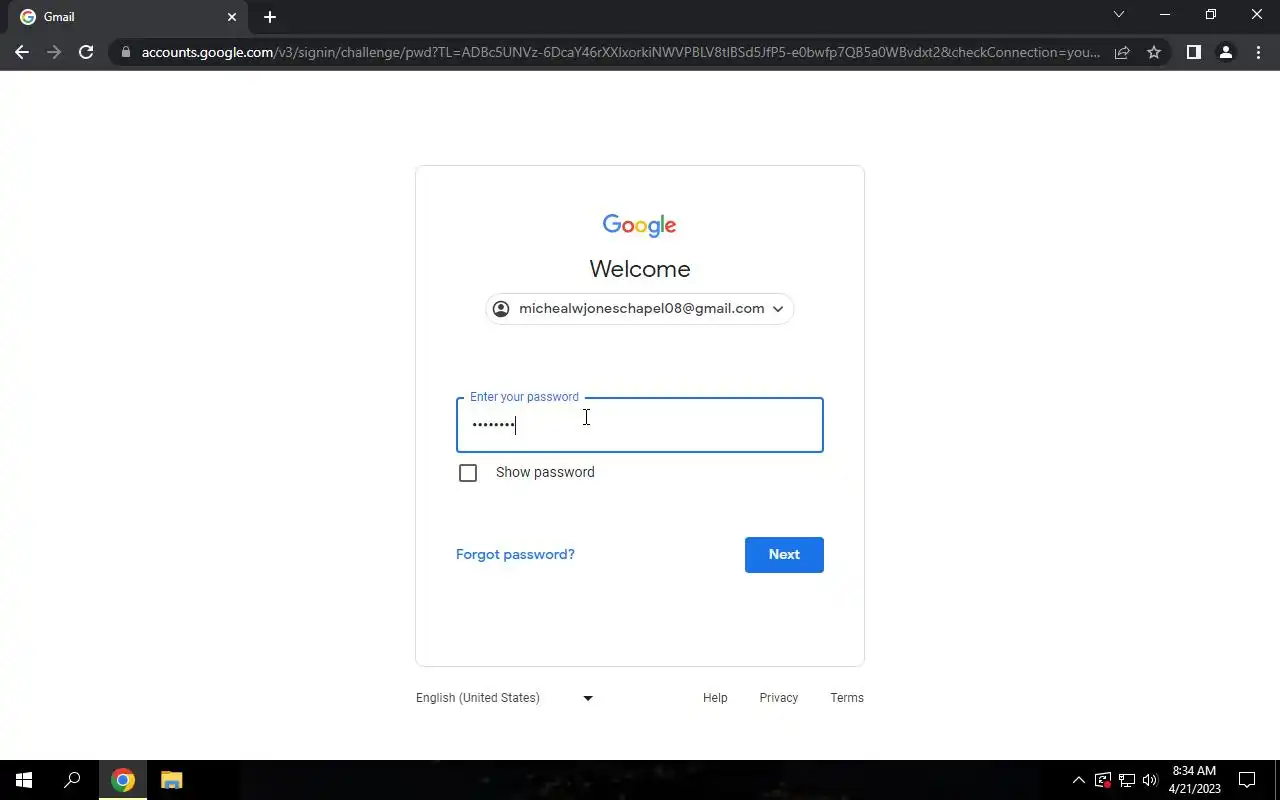Click the browser forward arrow
Screen dimensions: 1280x800
point(54,52)
